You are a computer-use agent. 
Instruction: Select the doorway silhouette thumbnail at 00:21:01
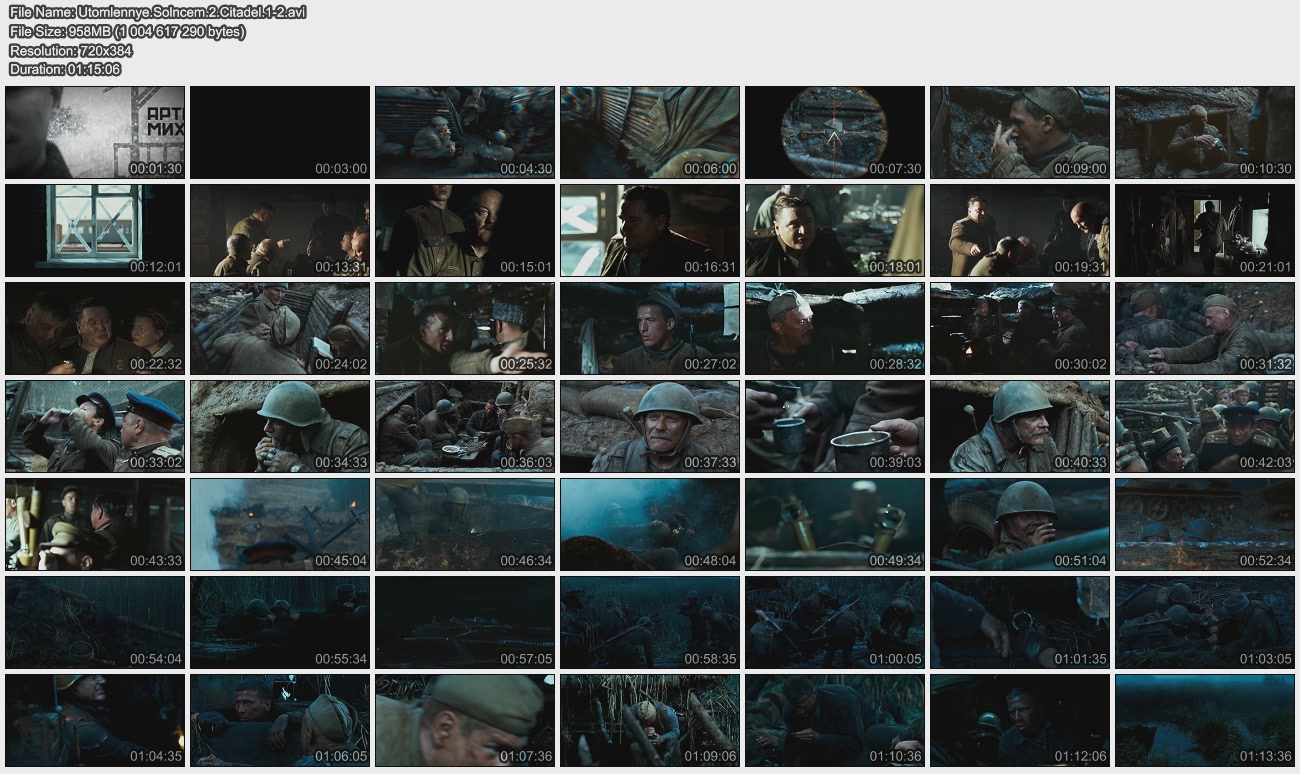point(1205,230)
